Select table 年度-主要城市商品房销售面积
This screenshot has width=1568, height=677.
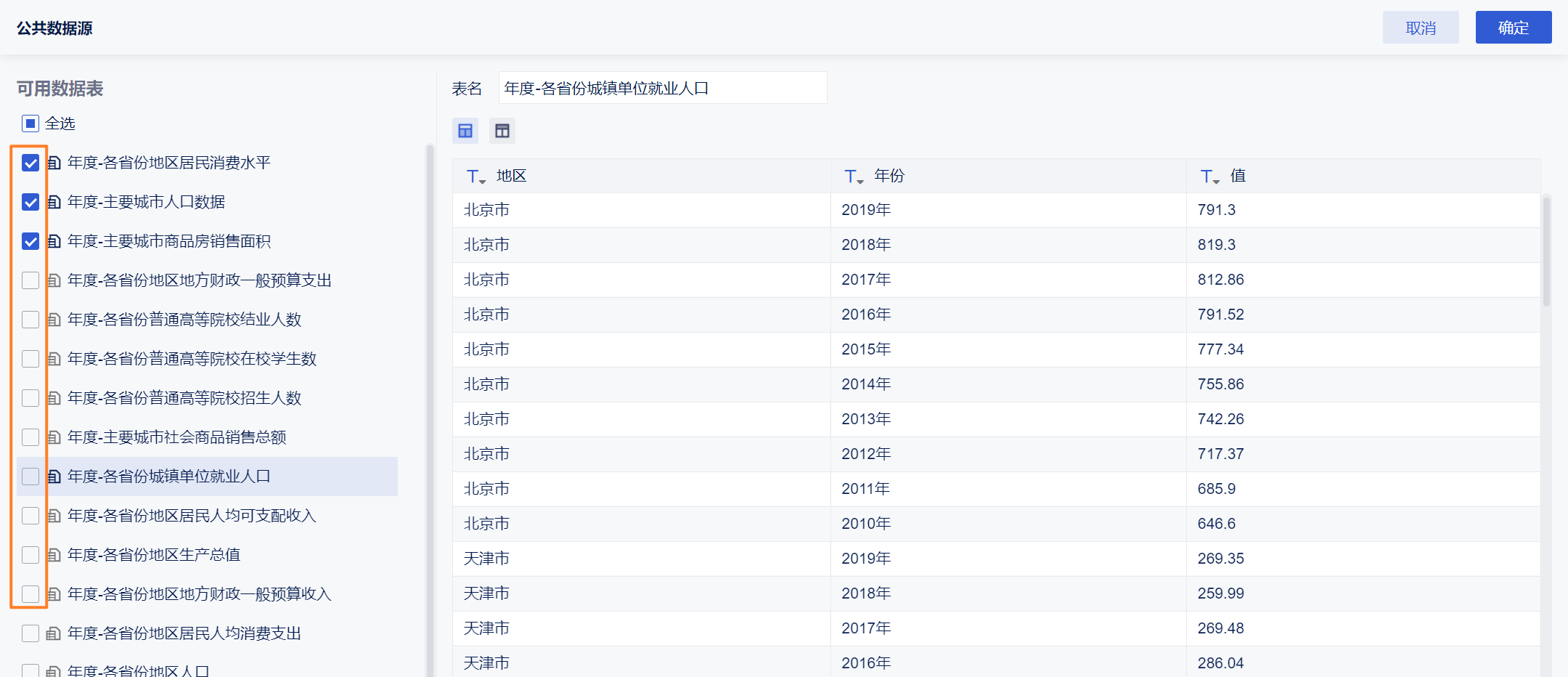click(169, 241)
